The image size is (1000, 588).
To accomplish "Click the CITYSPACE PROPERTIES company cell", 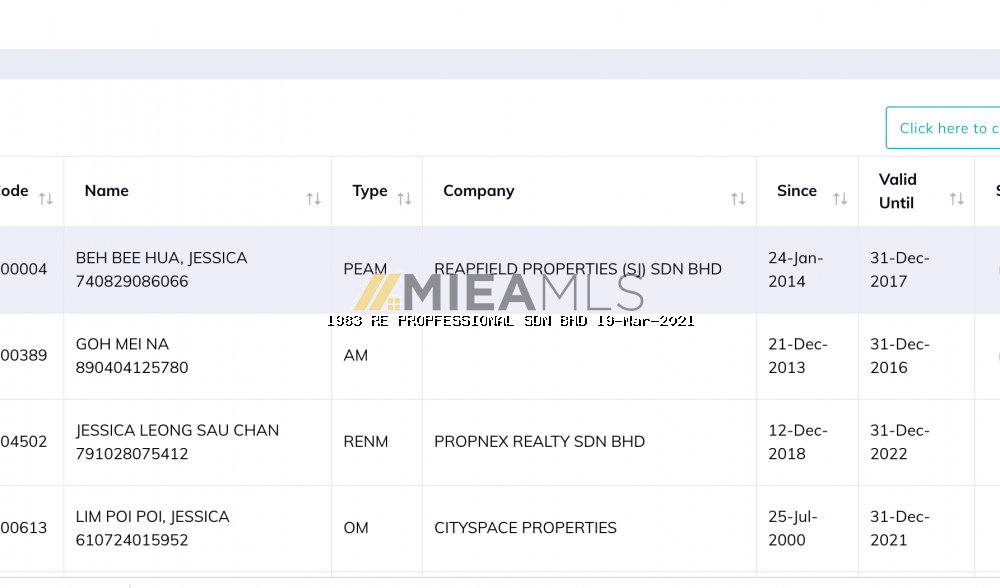I will pyautogui.click(x=525, y=527).
